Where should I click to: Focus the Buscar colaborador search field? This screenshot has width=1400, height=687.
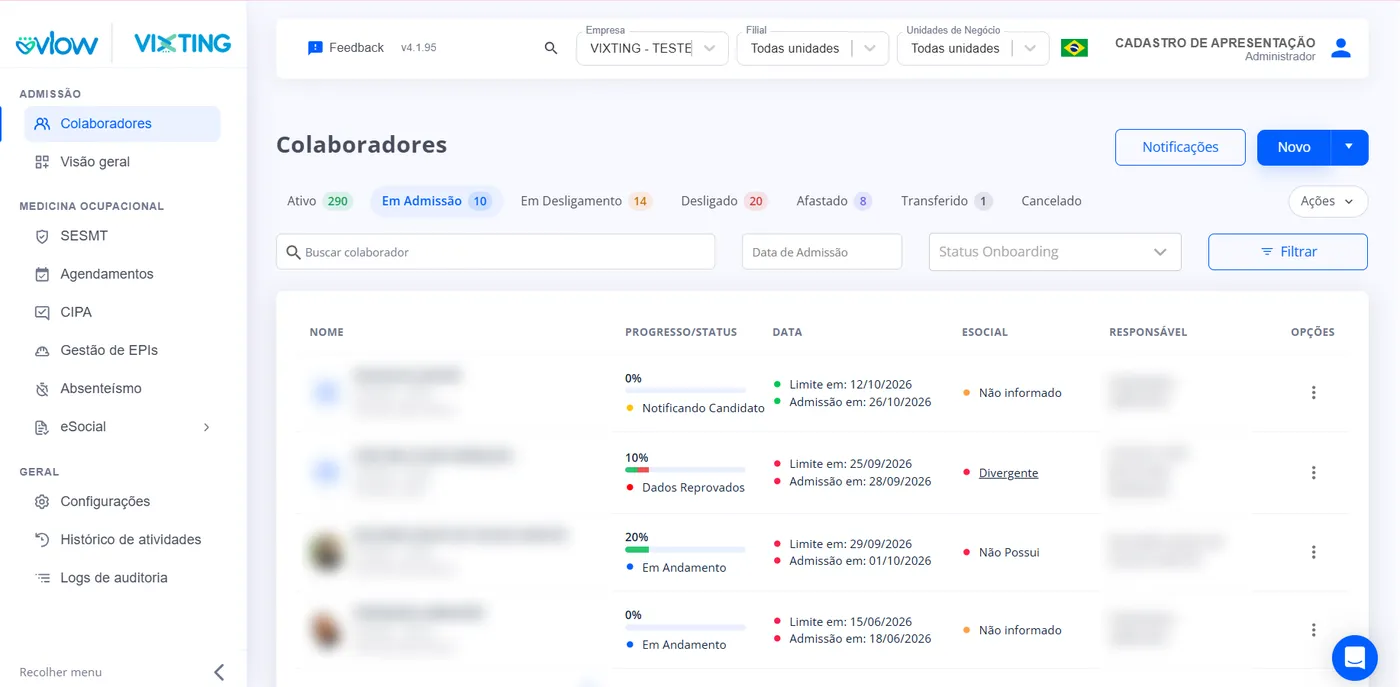click(496, 252)
